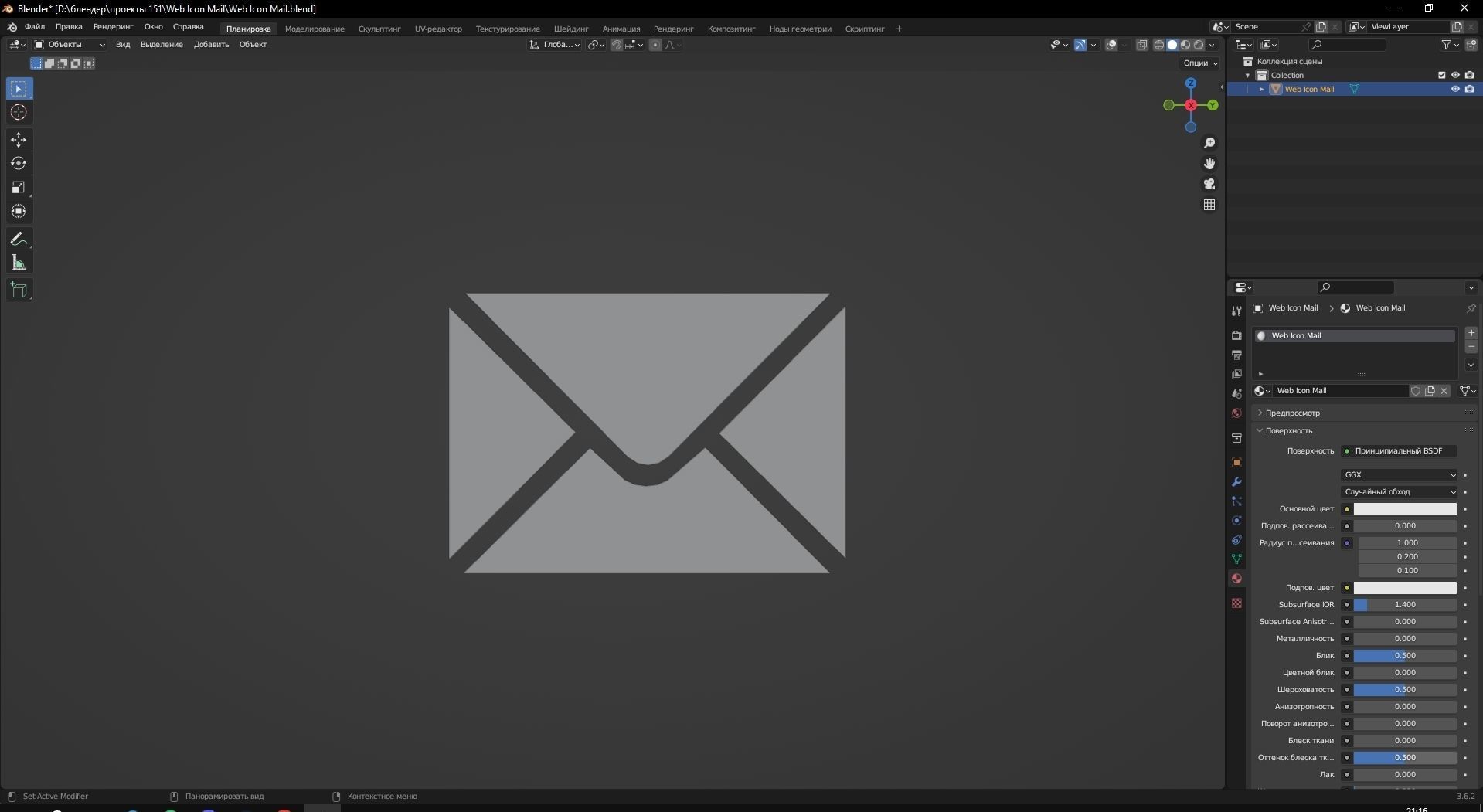Click the Blender logo menu icon
1483x812 pixels.
(12, 27)
